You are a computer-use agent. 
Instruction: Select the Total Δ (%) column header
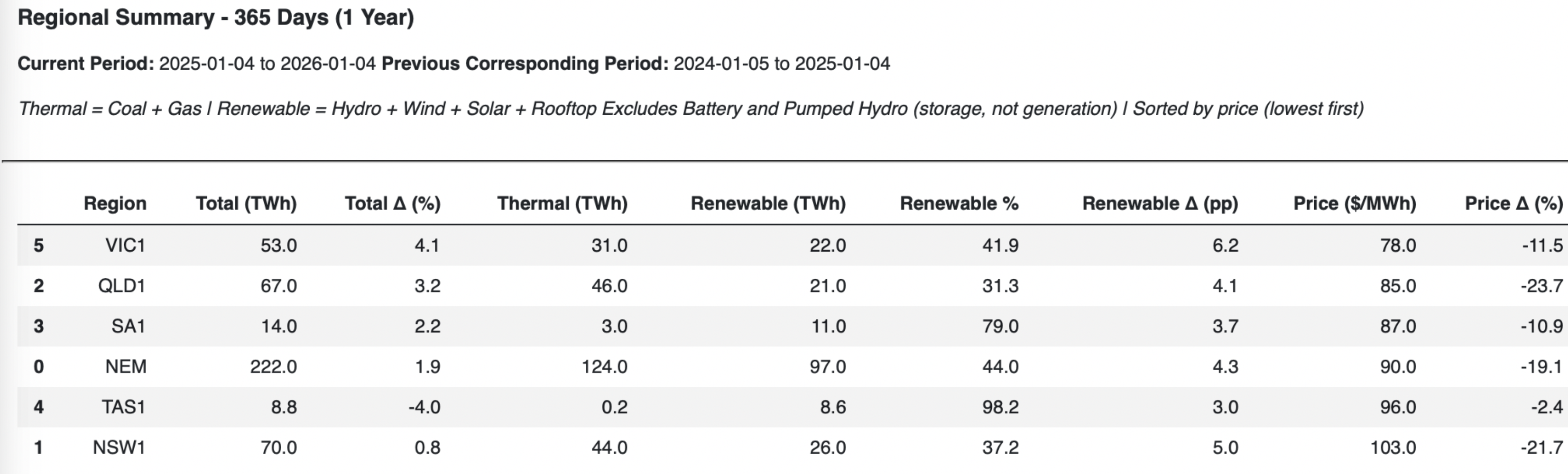click(x=393, y=203)
